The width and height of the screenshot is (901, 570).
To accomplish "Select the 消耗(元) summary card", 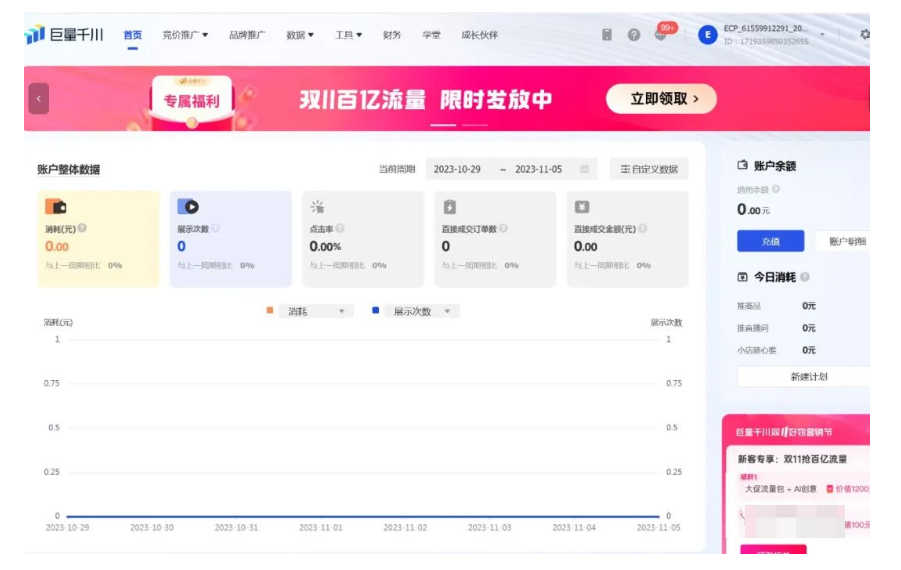I will point(98,239).
